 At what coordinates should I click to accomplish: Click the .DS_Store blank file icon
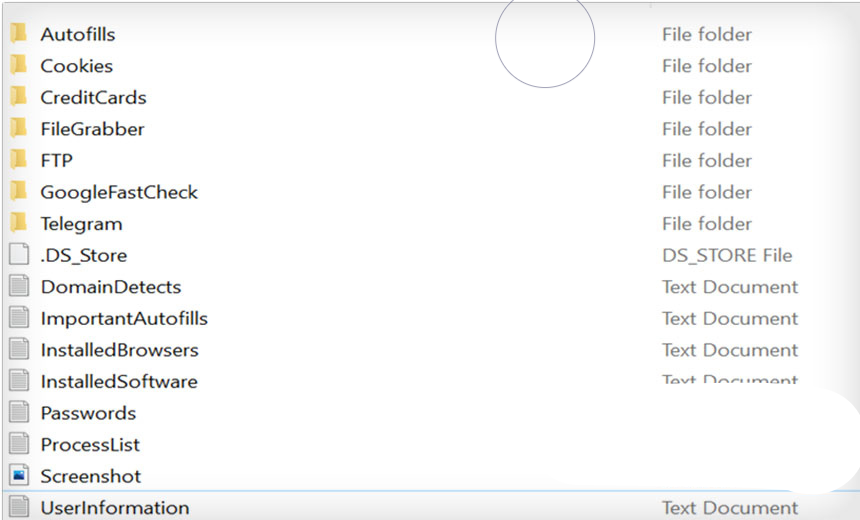[19, 255]
